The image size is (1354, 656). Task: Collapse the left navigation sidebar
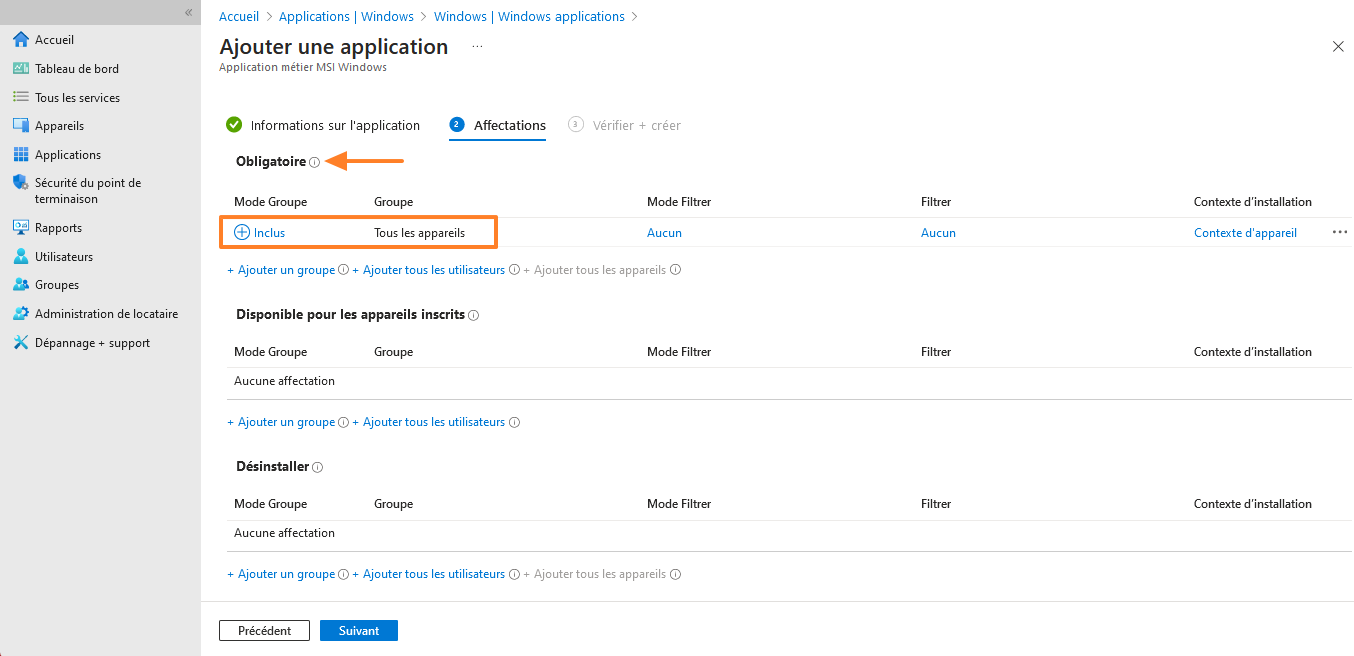click(x=188, y=12)
